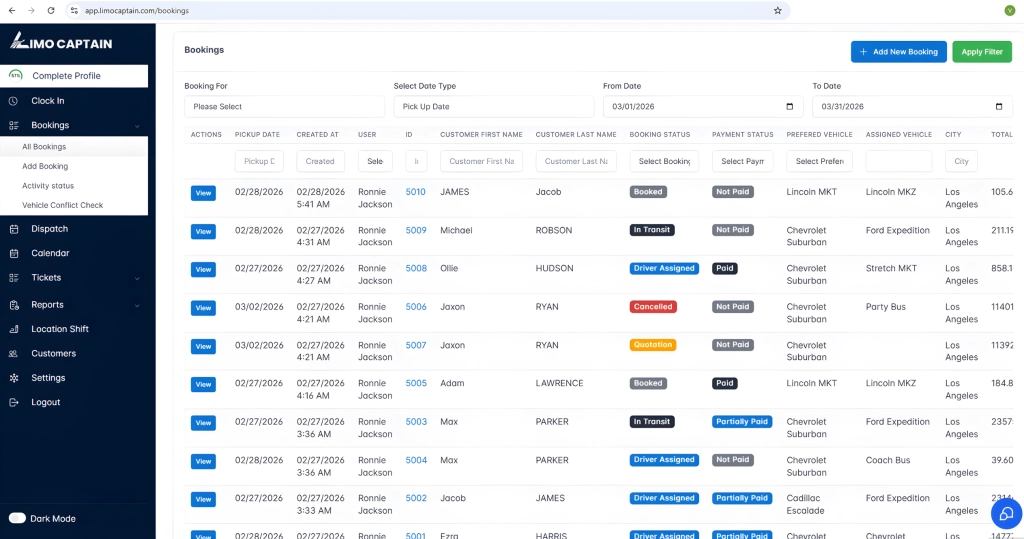Open the Booking For dropdown

(x=284, y=107)
